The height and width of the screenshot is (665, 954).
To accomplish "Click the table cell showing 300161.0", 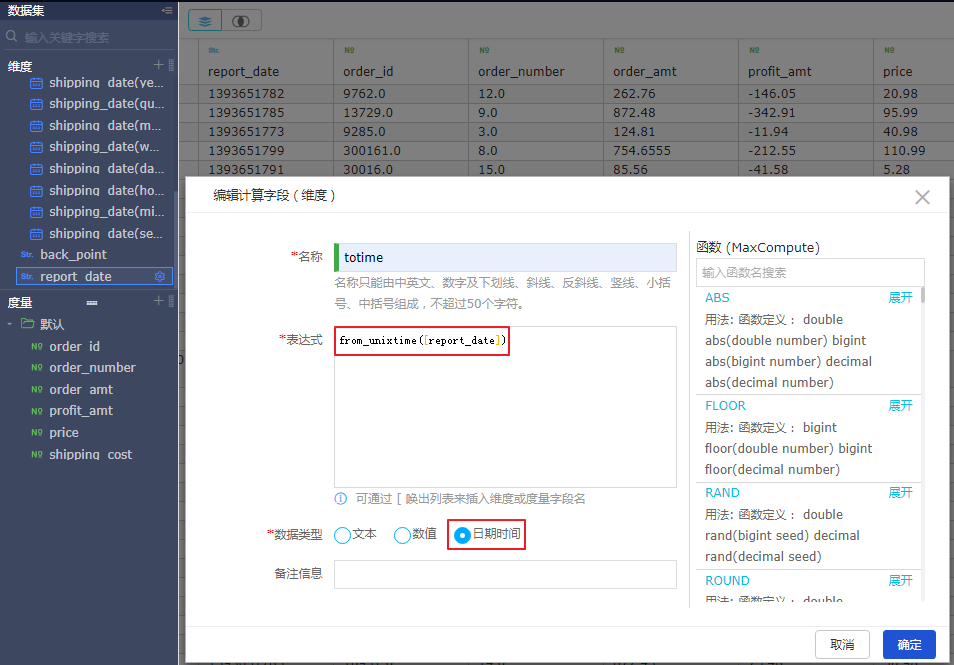I will click(x=401, y=150).
